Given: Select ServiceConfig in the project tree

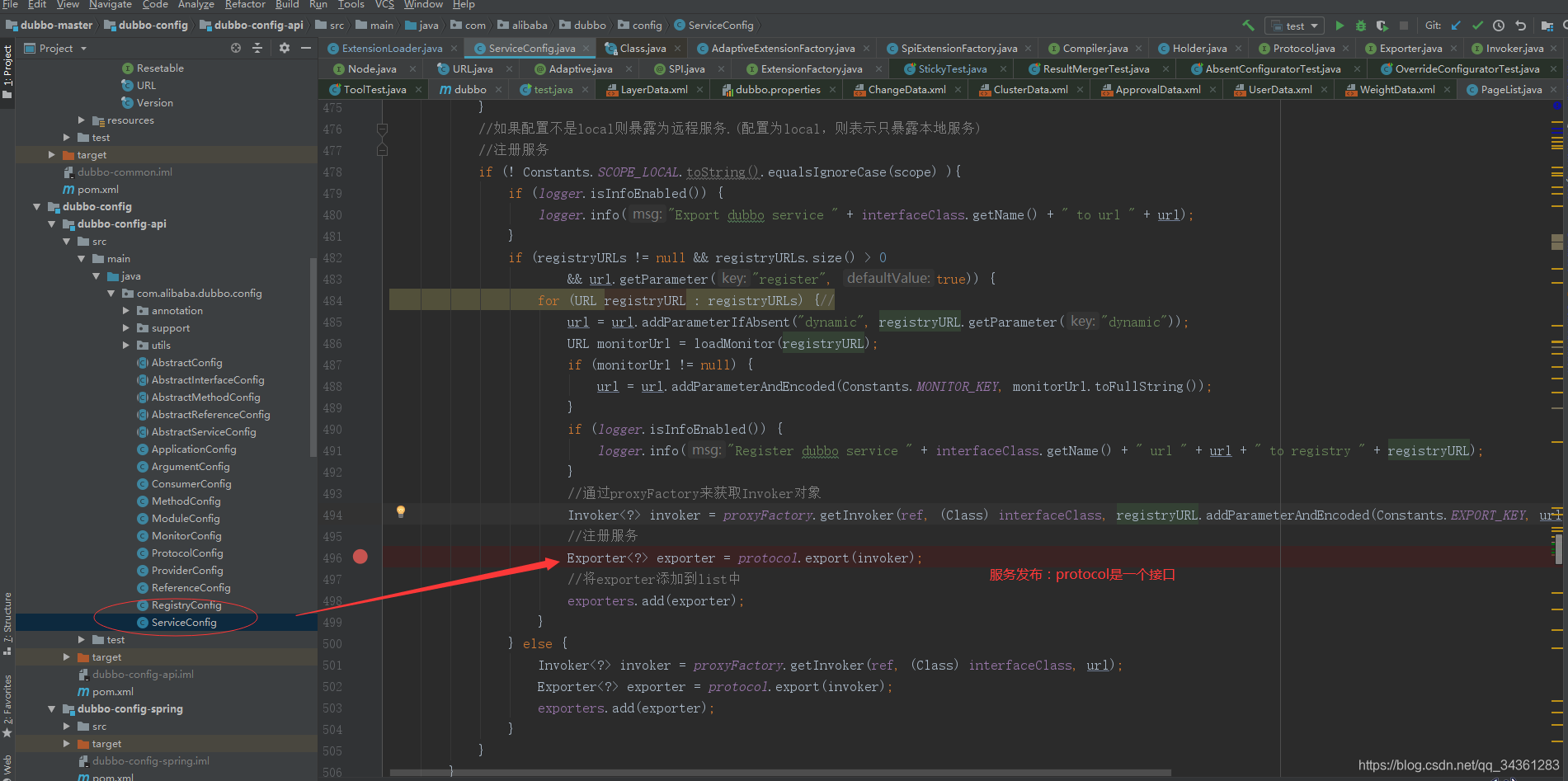Looking at the screenshot, I should [183, 623].
